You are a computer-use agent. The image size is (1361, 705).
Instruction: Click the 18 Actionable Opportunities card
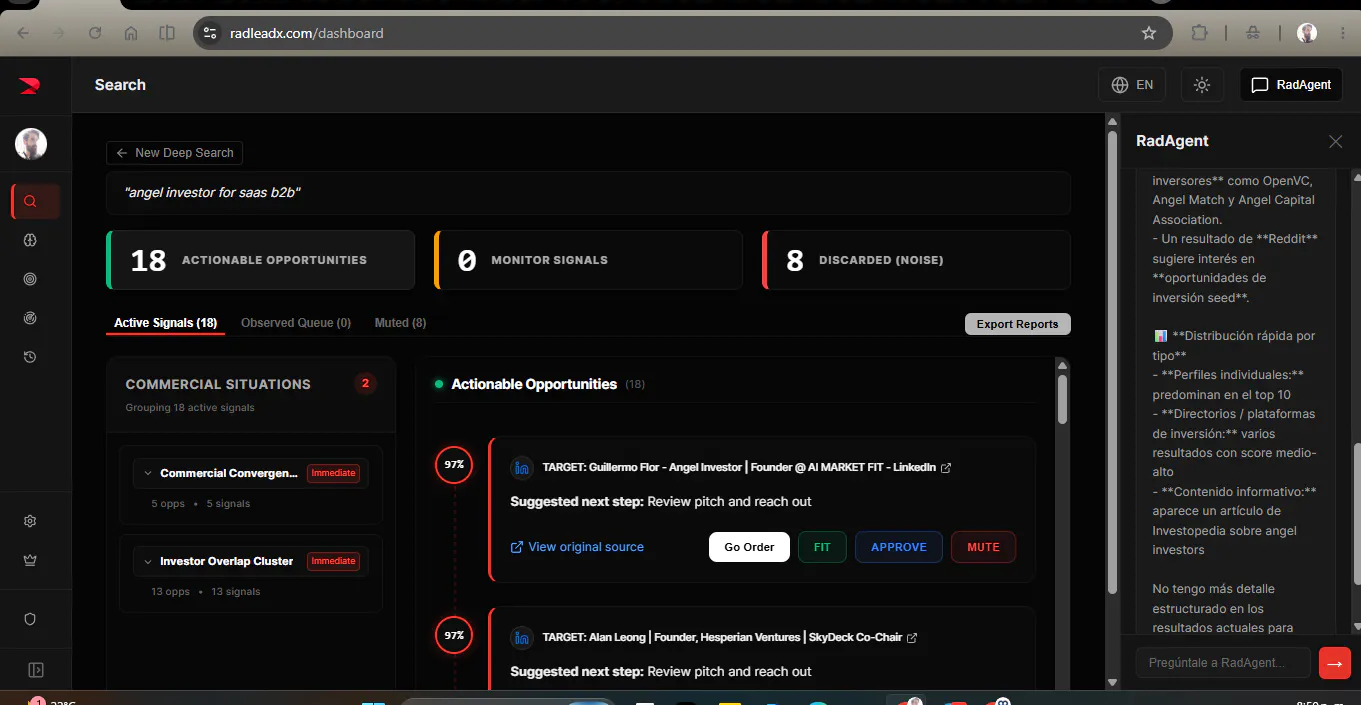[x=260, y=260]
